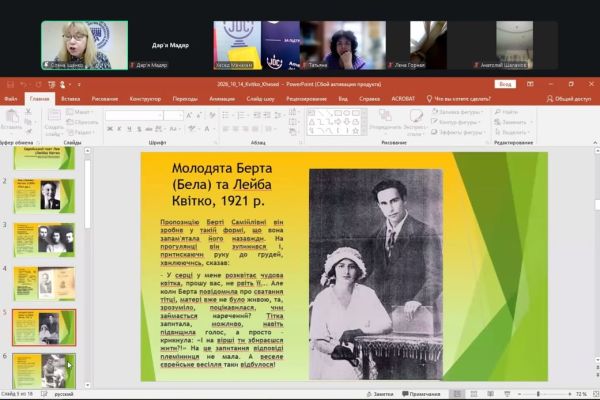This screenshot has width=600, height=400.
Task: Click line spacing icon
Action: 279,115
